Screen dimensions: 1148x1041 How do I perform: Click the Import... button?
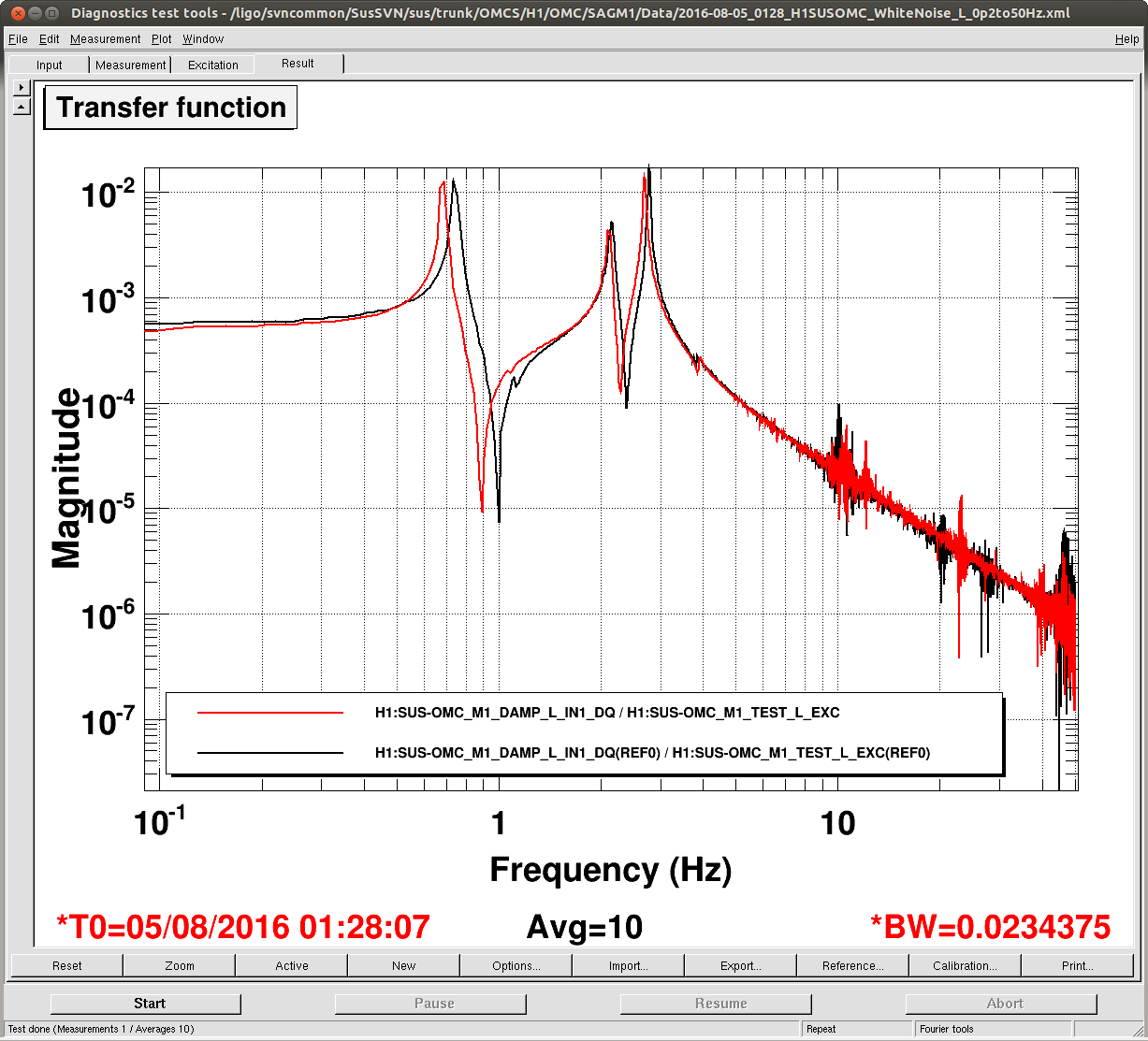coord(628,965)
